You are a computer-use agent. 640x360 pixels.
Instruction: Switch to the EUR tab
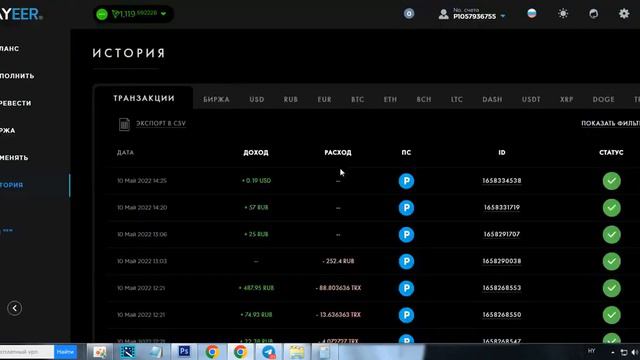pos(324,100)
